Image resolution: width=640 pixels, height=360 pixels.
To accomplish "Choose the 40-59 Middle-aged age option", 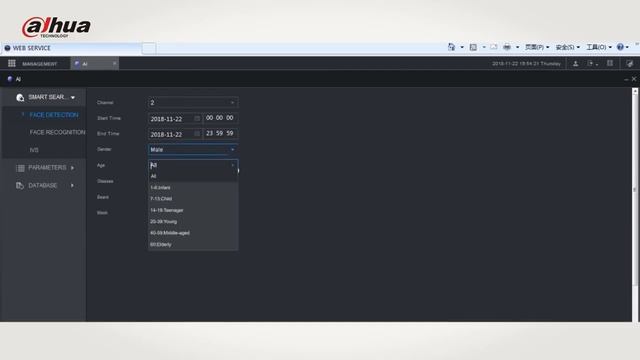I will (193, 233).
